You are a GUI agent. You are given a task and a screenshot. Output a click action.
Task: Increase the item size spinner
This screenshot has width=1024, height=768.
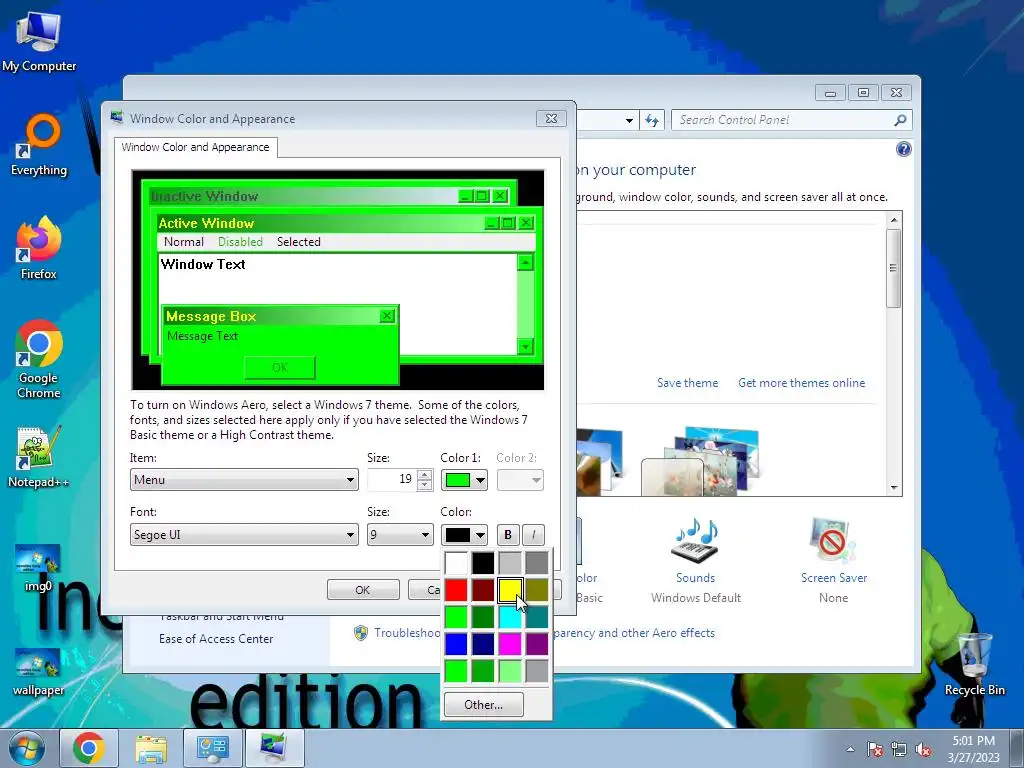pos(424,475)
